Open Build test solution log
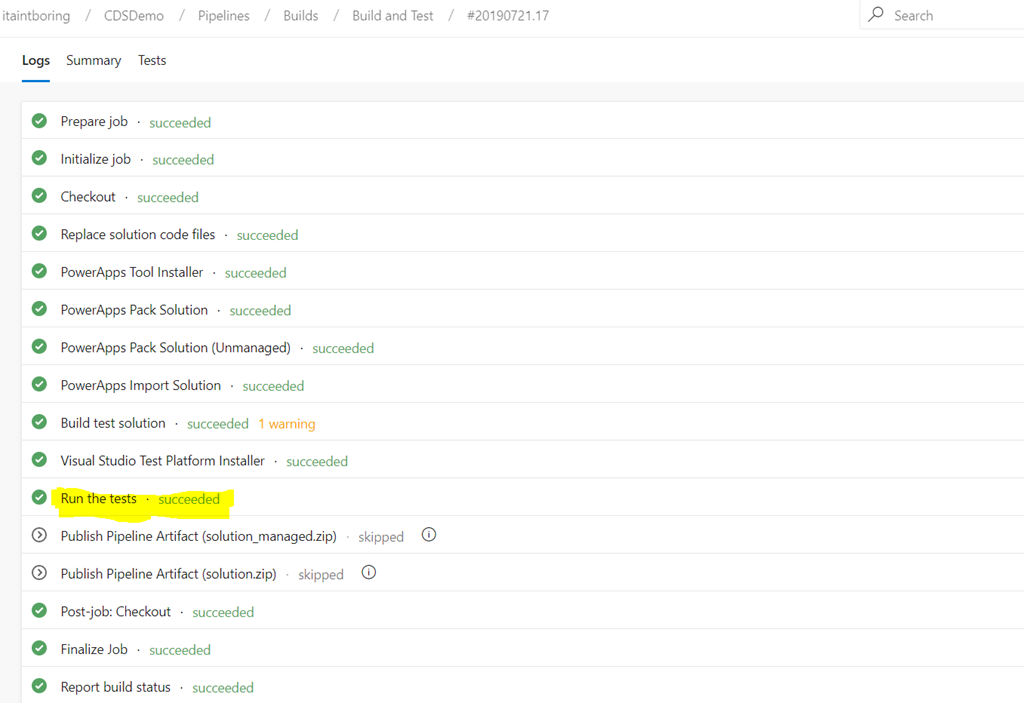Image resolution: width=1024 pixels, height=703 pixels. pyautogui.click(x=522, y=423)
